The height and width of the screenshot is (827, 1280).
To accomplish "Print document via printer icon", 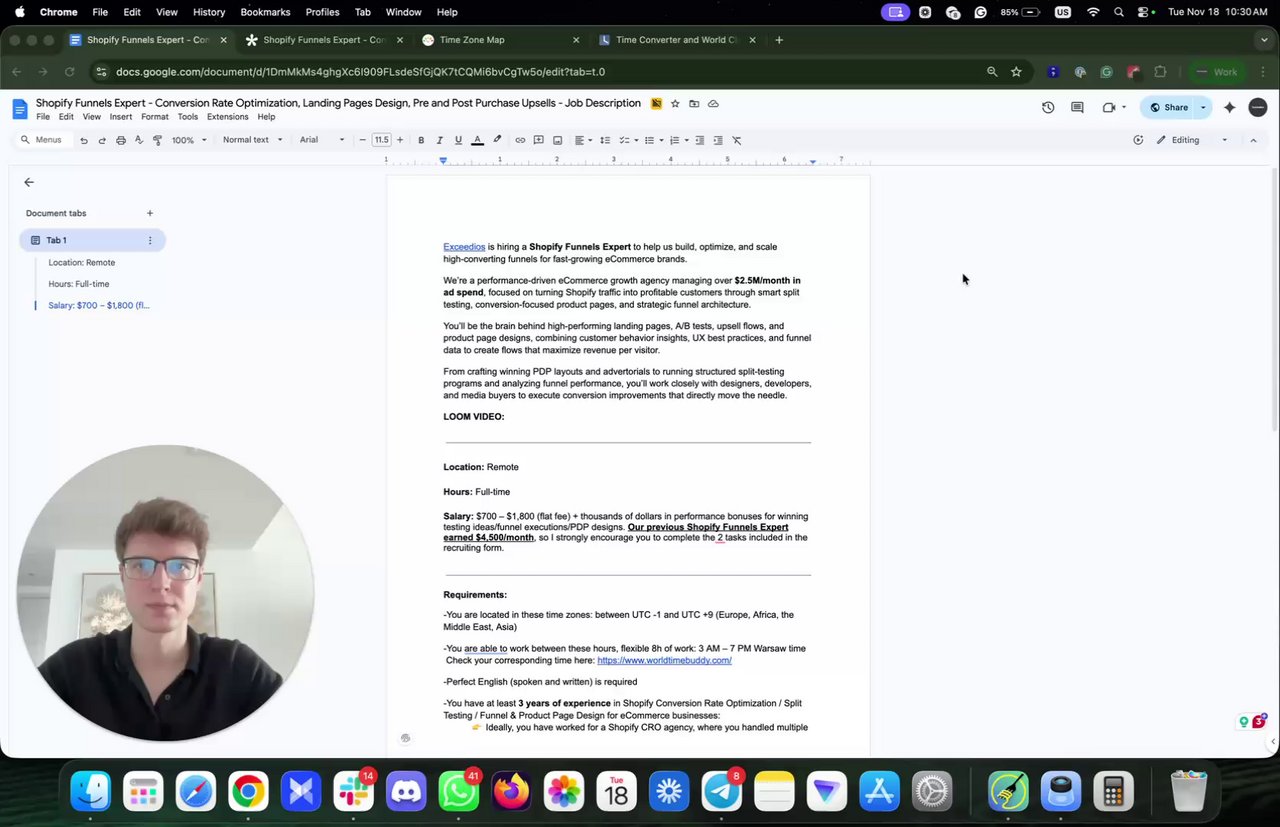I will tap(121, 140).
